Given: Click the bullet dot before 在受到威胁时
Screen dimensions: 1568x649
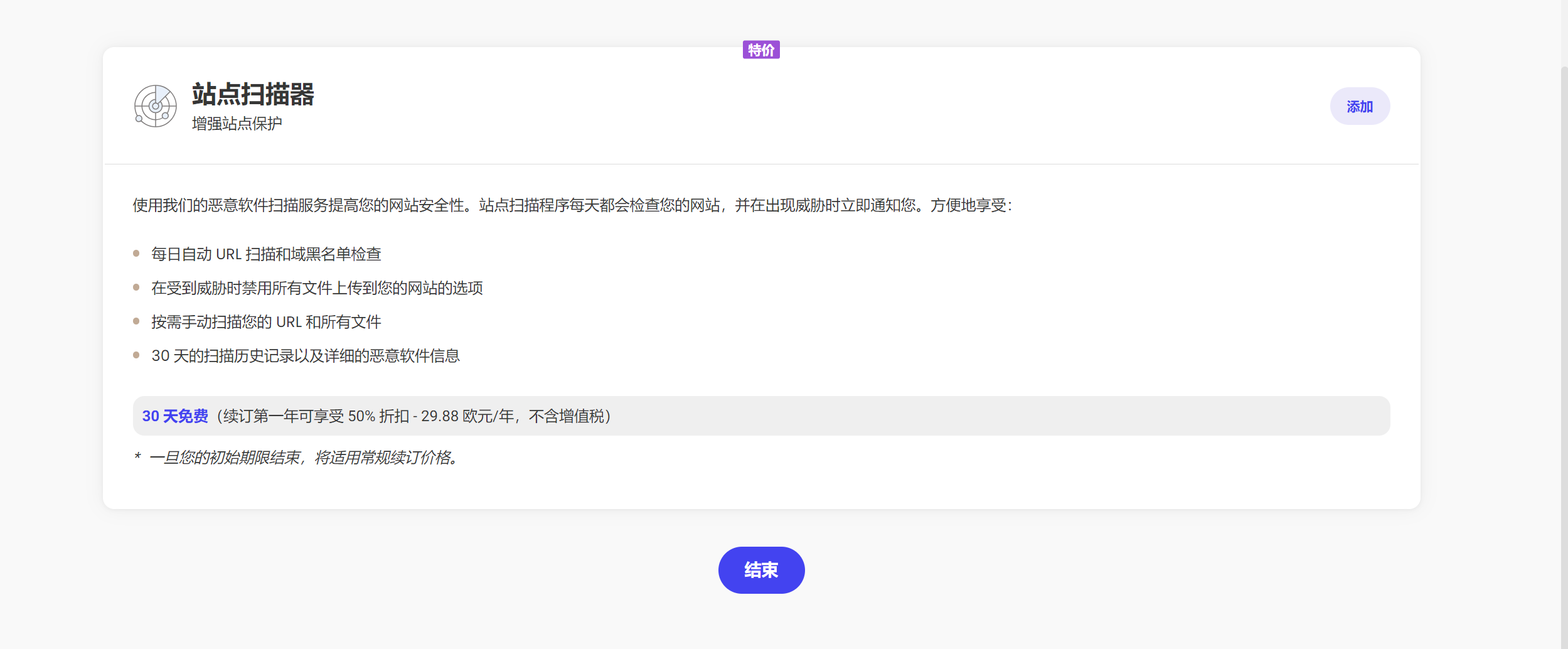Looking at the screenshot, I should coord(136,287).
